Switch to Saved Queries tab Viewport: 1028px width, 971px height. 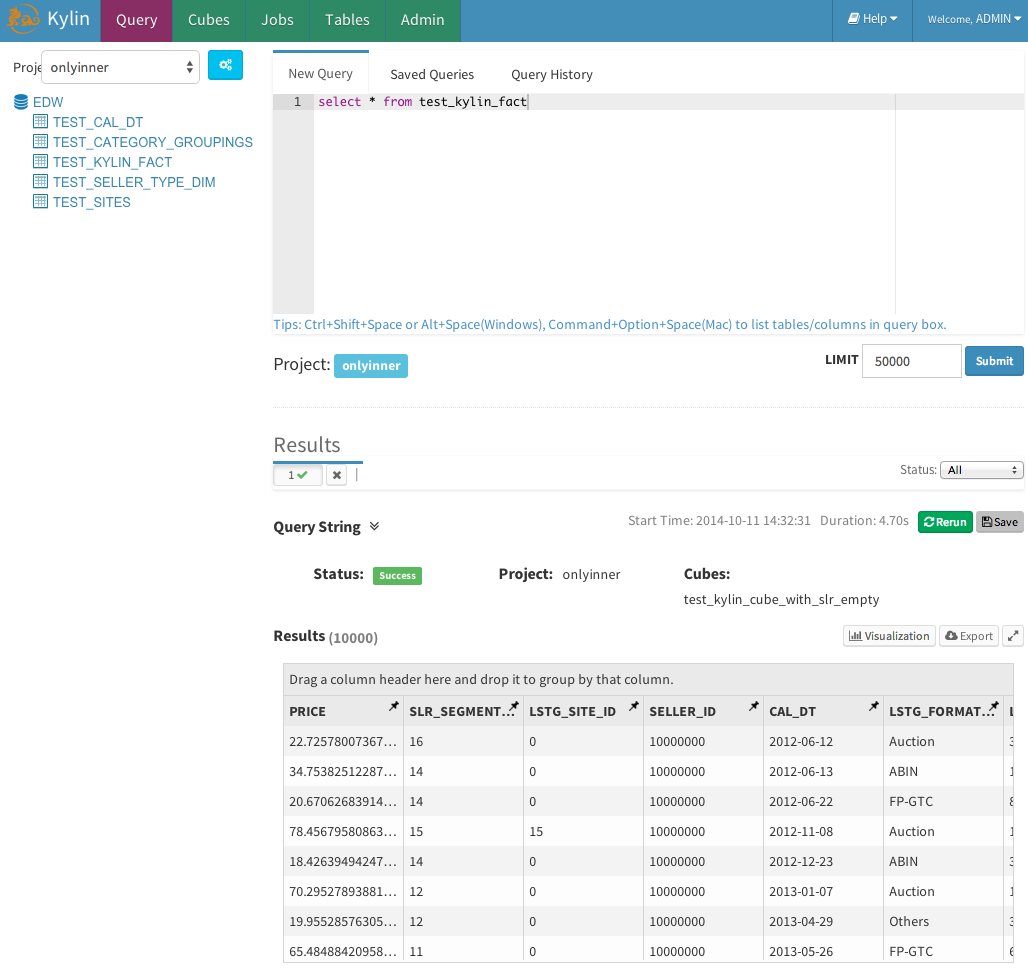(x=432, y=74)
